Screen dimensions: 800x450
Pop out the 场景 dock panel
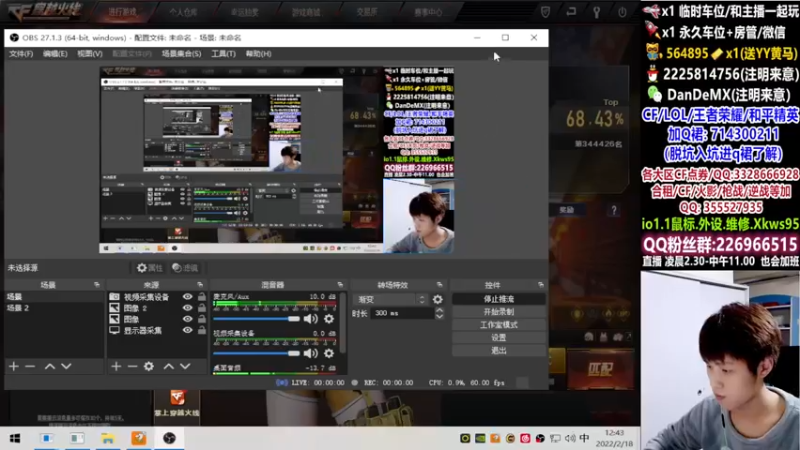coord(97,285)
